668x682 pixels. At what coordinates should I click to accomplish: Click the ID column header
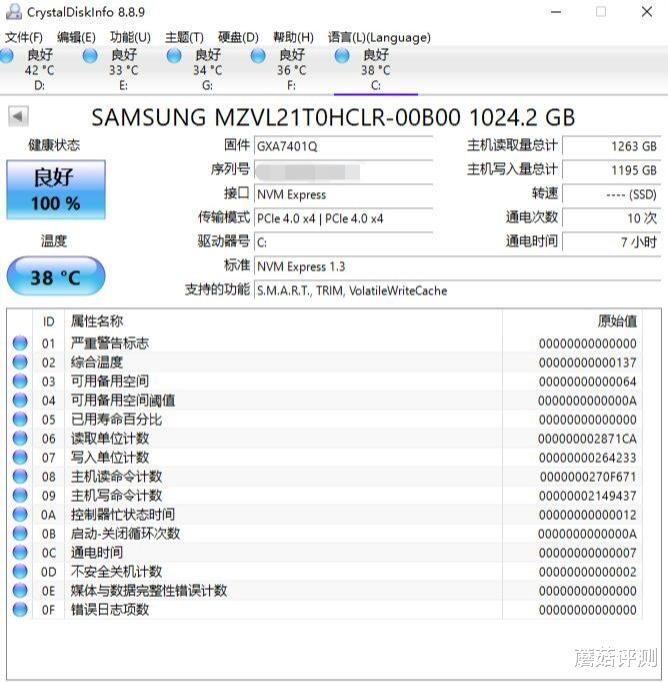(49, 321)
